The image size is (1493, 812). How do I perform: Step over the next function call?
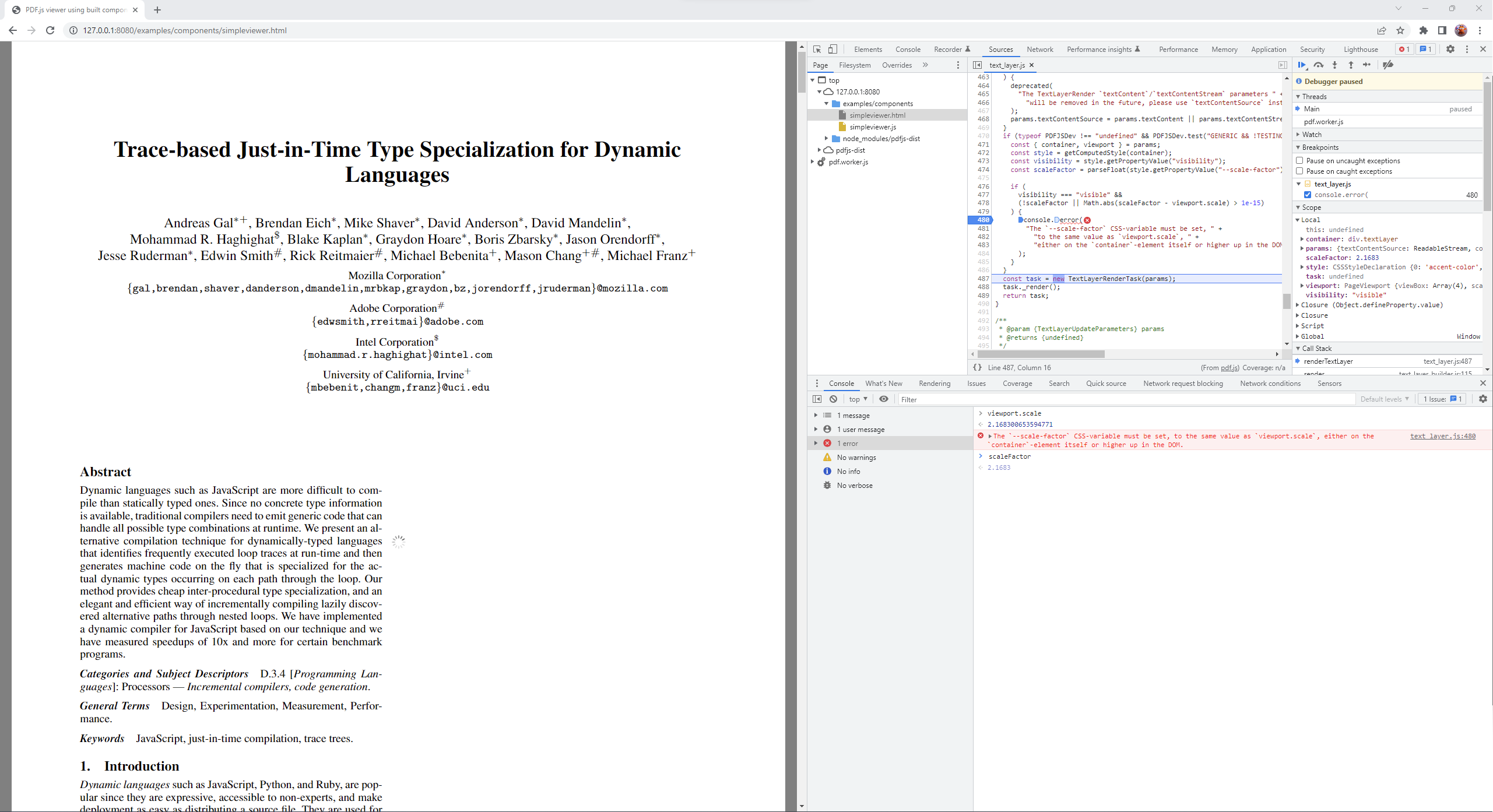point(1318,65)
